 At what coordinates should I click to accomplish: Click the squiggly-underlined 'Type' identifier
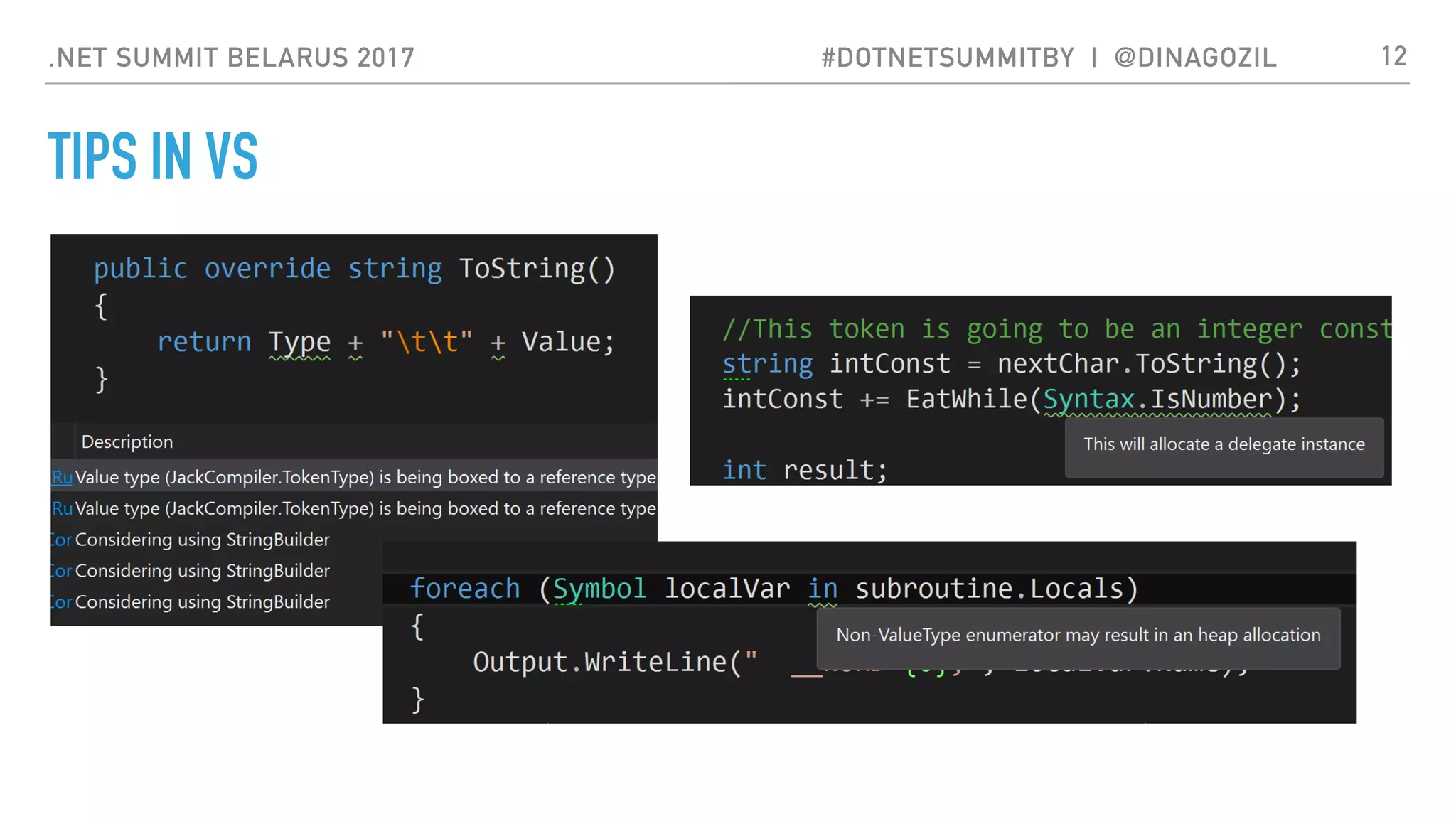tap(299, 343)
